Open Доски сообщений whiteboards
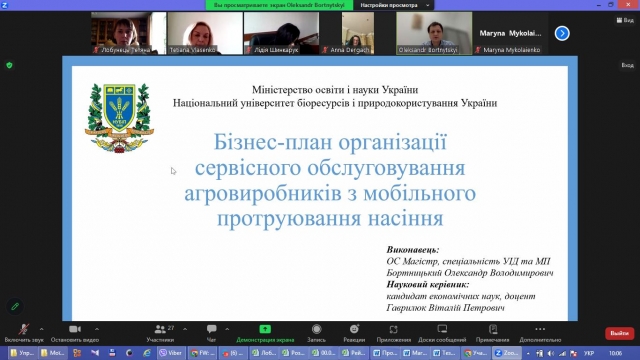 [442, 333]
